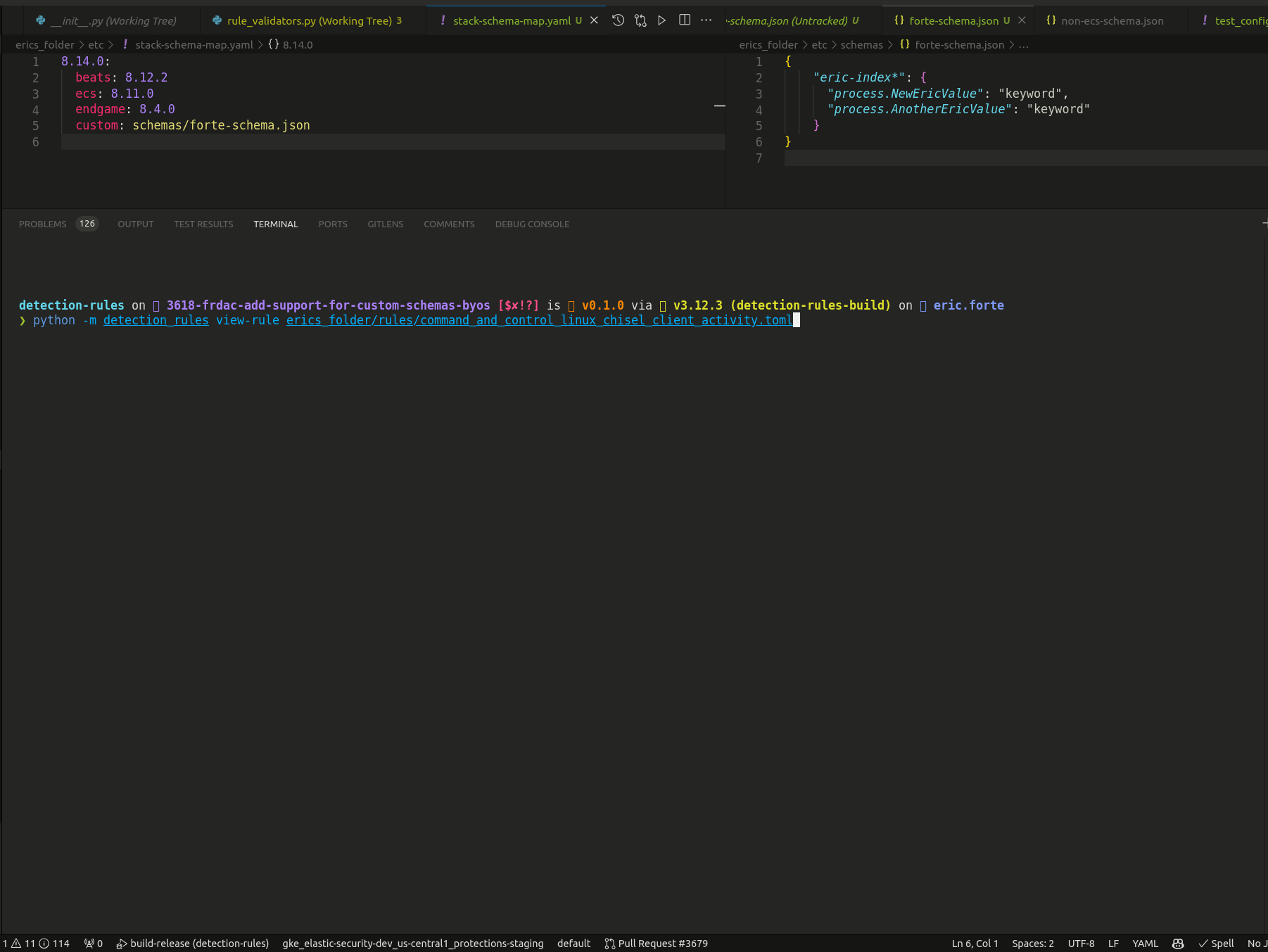Click line number 1 in yaml editor
1268x952 pixels.
[x=35, y=62]
